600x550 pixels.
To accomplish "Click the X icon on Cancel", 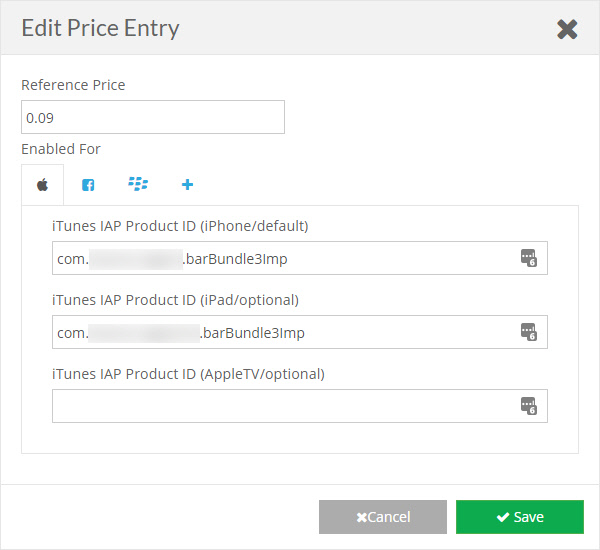I will [x=361, y=517].
